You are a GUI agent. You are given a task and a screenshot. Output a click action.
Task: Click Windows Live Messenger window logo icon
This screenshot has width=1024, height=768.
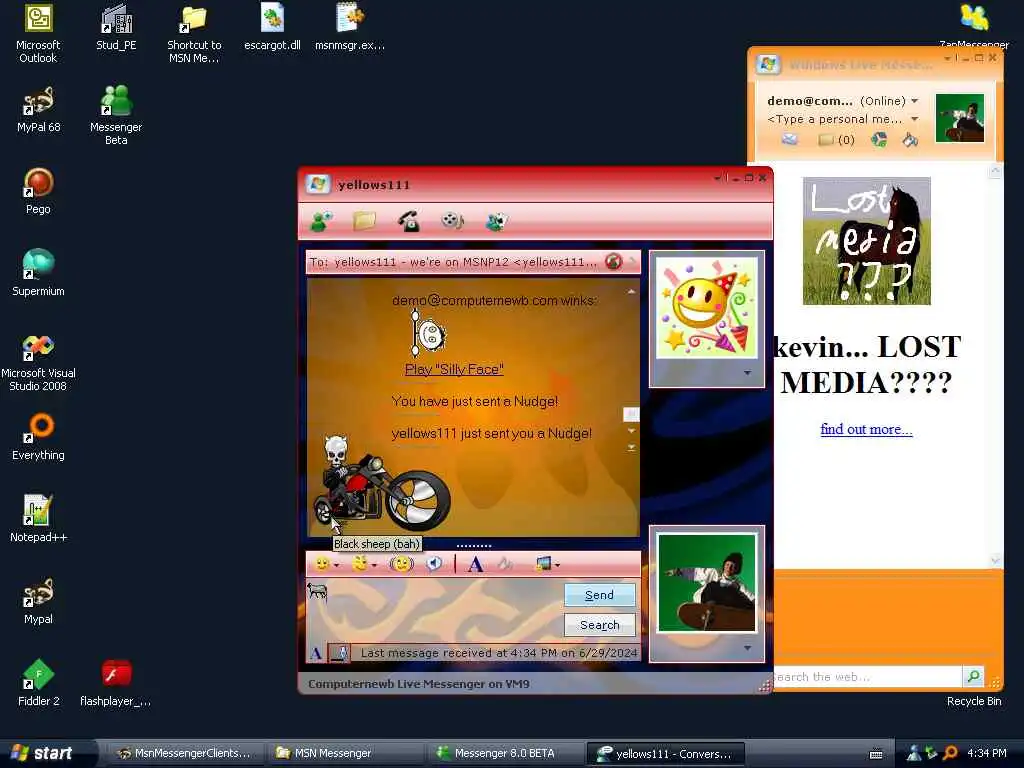click(768, 64)
